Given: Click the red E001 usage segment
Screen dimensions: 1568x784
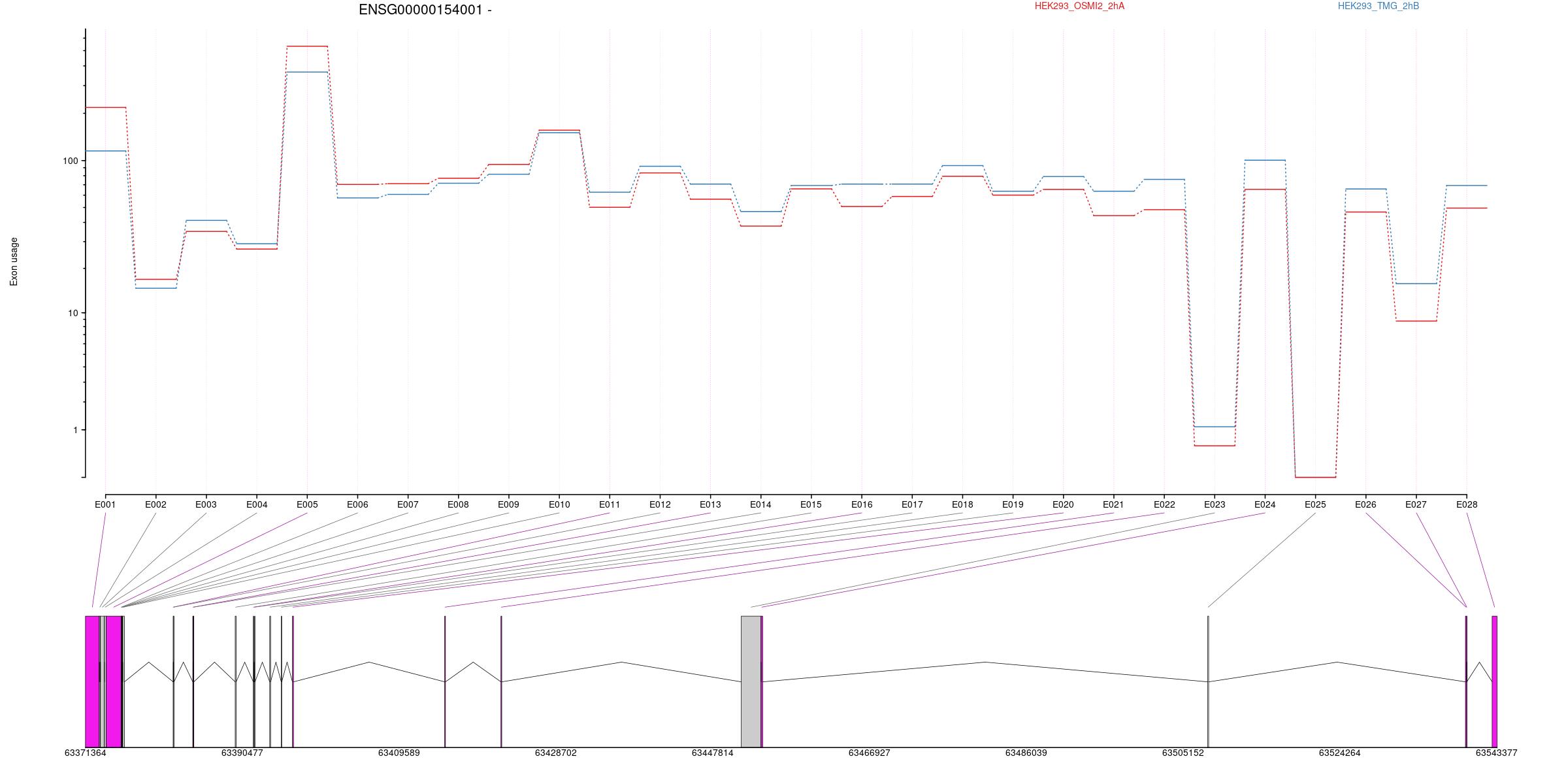Looking at the screenshot, I should (x=105, y=107).
